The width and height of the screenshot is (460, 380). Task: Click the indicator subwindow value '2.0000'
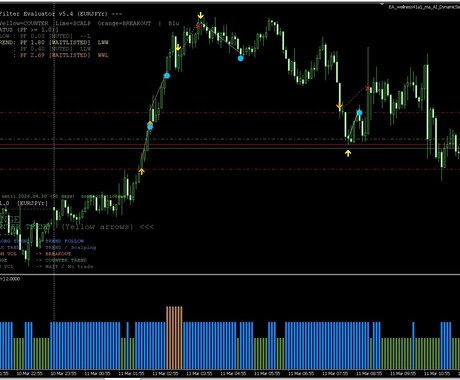[x=13, y=279]
